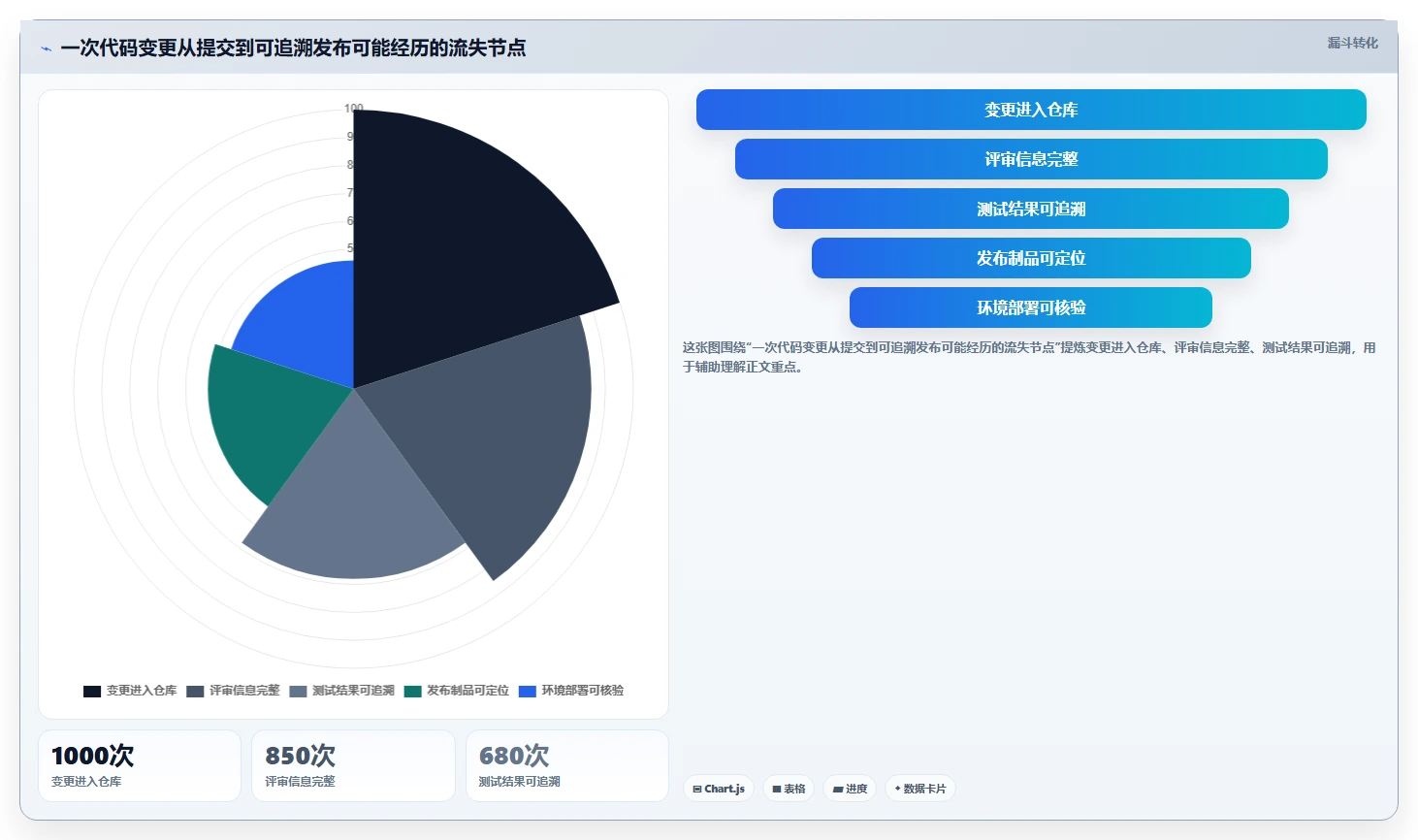Toggle 变更进入仓库 legend swatch
The height and width of the screenshot is (840, 1418).
(x=92, y=692)
